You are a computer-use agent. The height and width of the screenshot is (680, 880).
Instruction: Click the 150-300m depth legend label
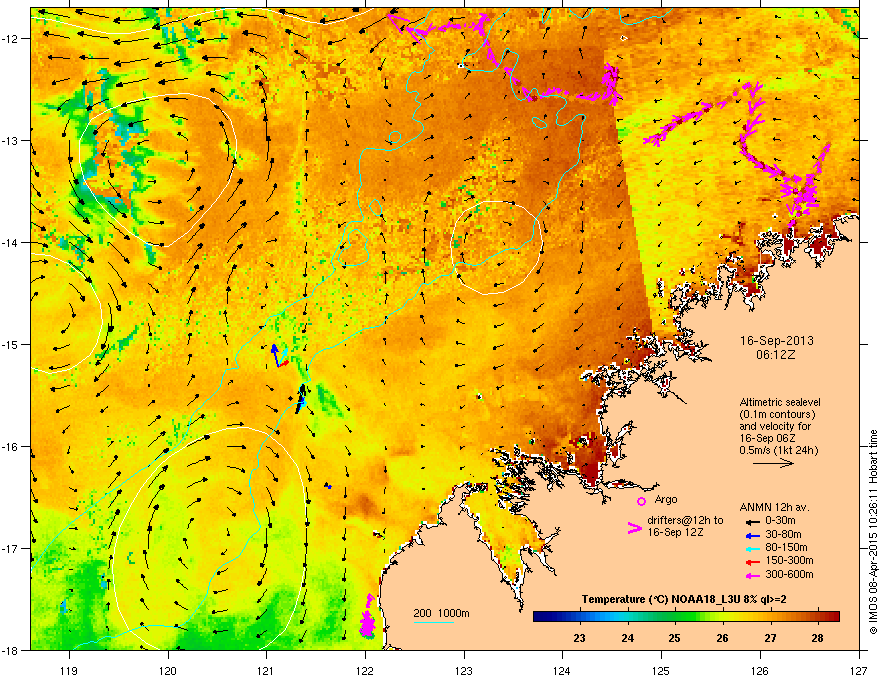[x=789, y=560]
